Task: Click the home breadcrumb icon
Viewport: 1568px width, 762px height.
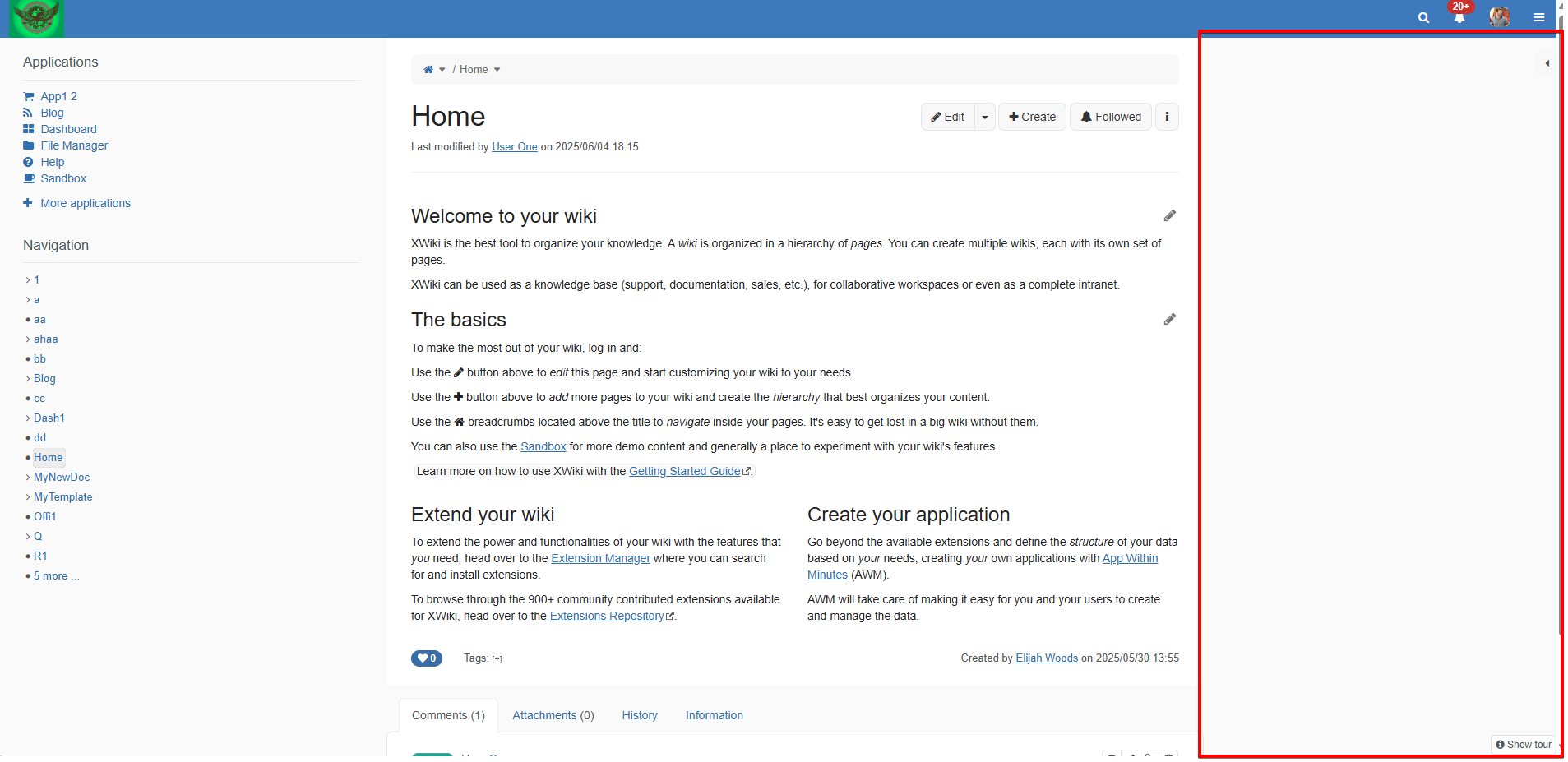Action: [x=428, y=70]
